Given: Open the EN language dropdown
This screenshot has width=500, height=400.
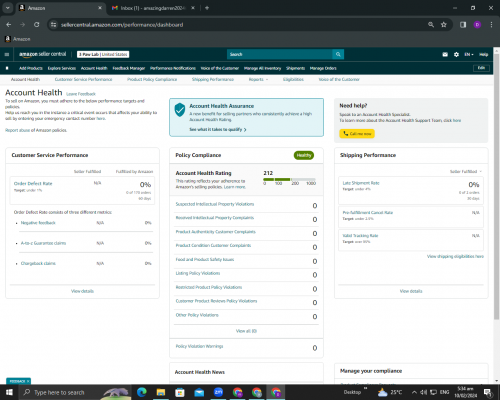Looking at the screenshot, I should (x=469, y=54).
